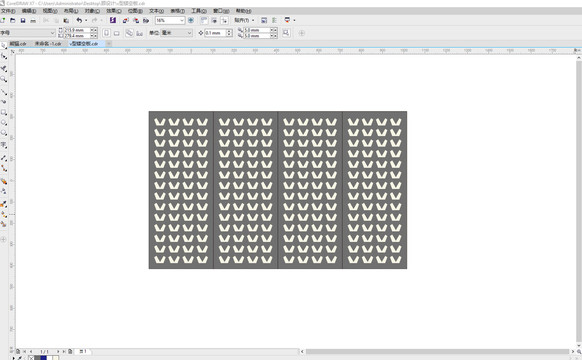Click the Save icon

pyautogui.click(x=23, y=20)
